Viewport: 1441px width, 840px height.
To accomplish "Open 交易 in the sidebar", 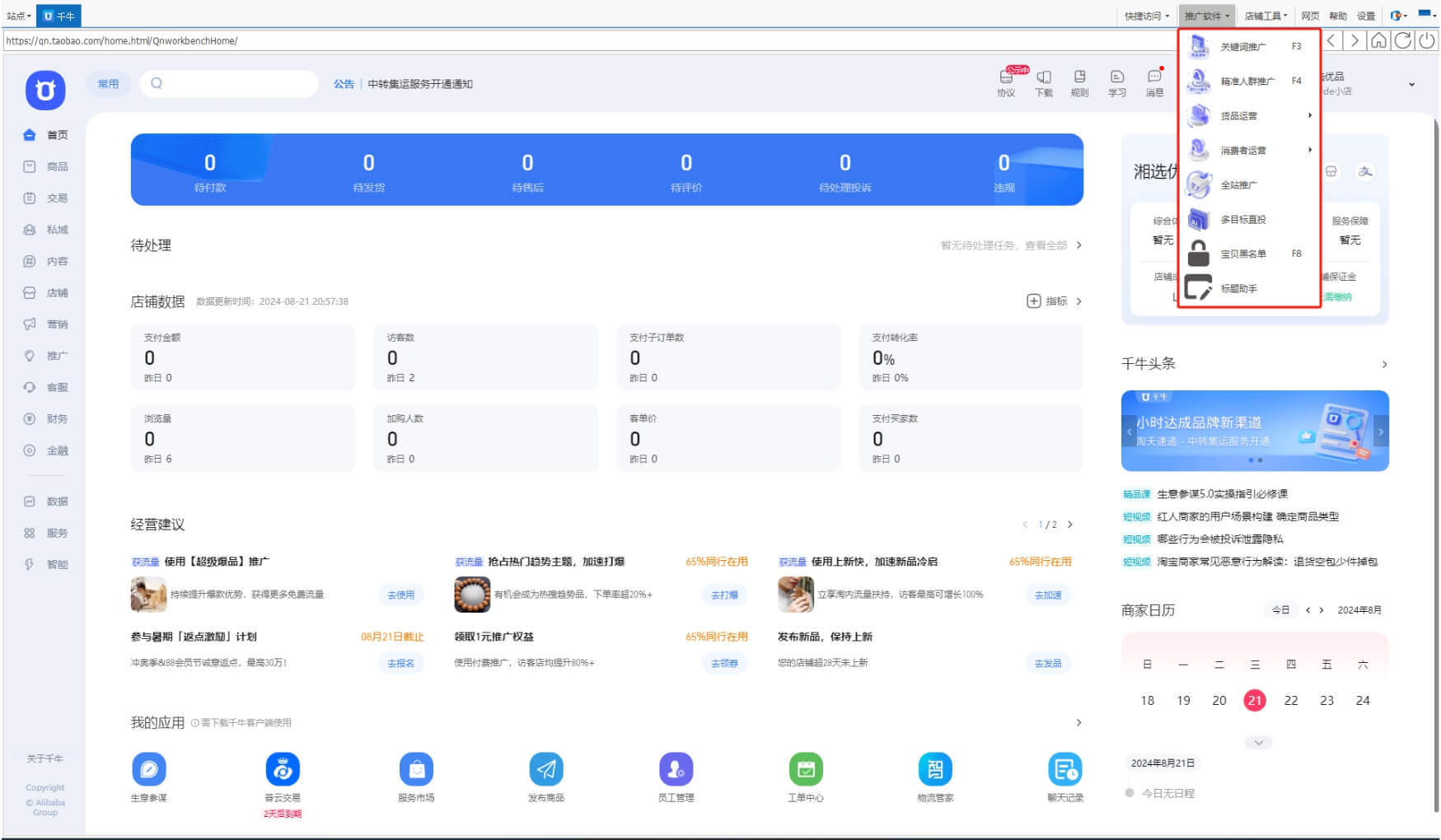I will pyautogui.click(x=46, y=198).
